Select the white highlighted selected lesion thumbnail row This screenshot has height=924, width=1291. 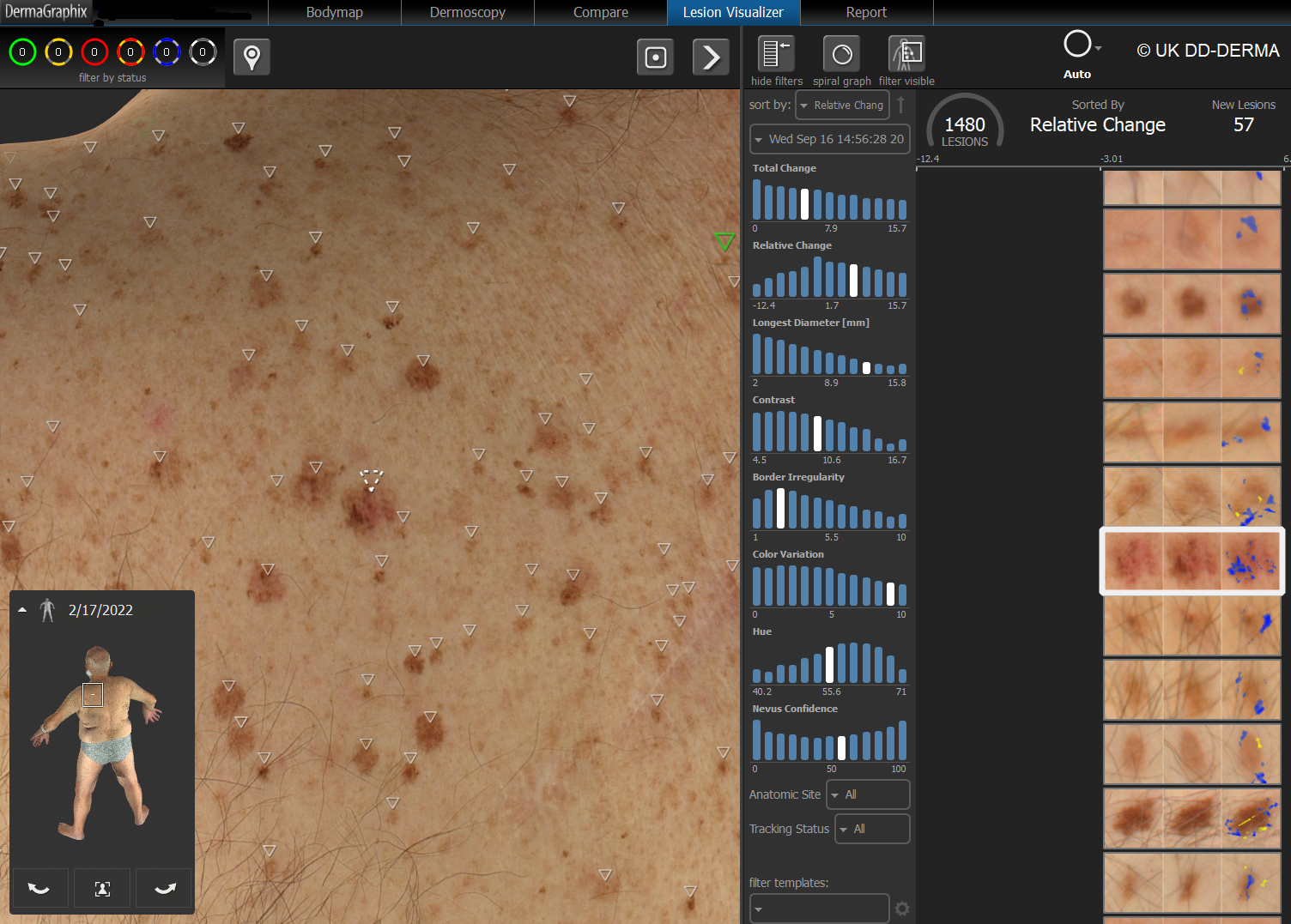pos(1192,561)
